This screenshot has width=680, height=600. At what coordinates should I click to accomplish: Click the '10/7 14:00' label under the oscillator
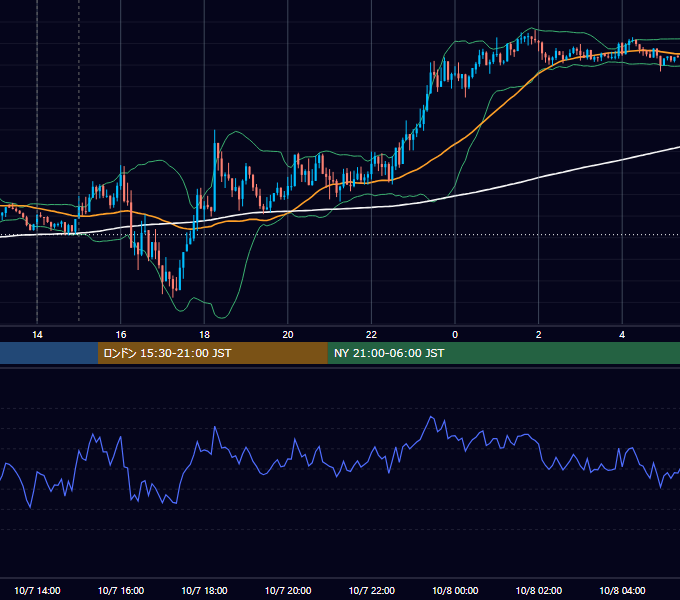[37, 590]
